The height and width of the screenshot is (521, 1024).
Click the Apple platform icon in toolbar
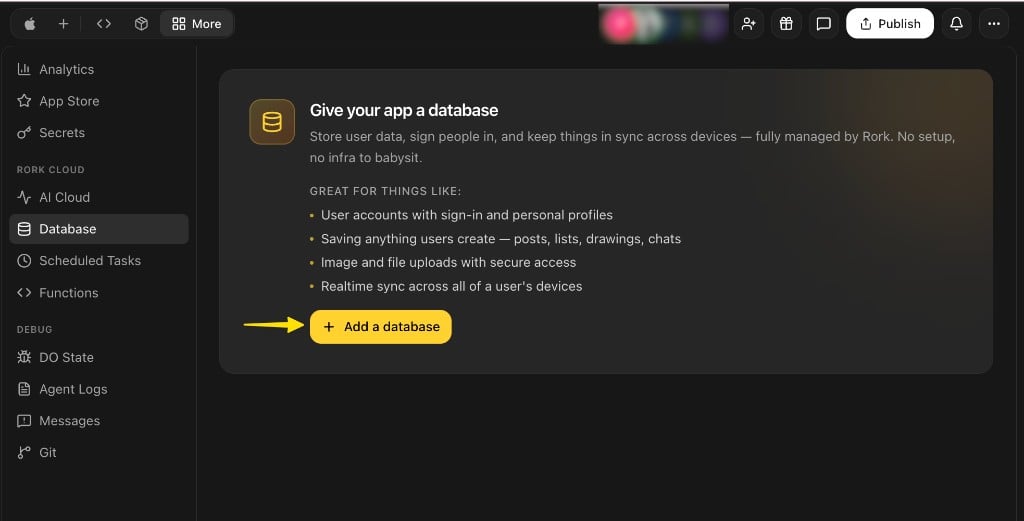pyautogui.click(x=30, y=24)
